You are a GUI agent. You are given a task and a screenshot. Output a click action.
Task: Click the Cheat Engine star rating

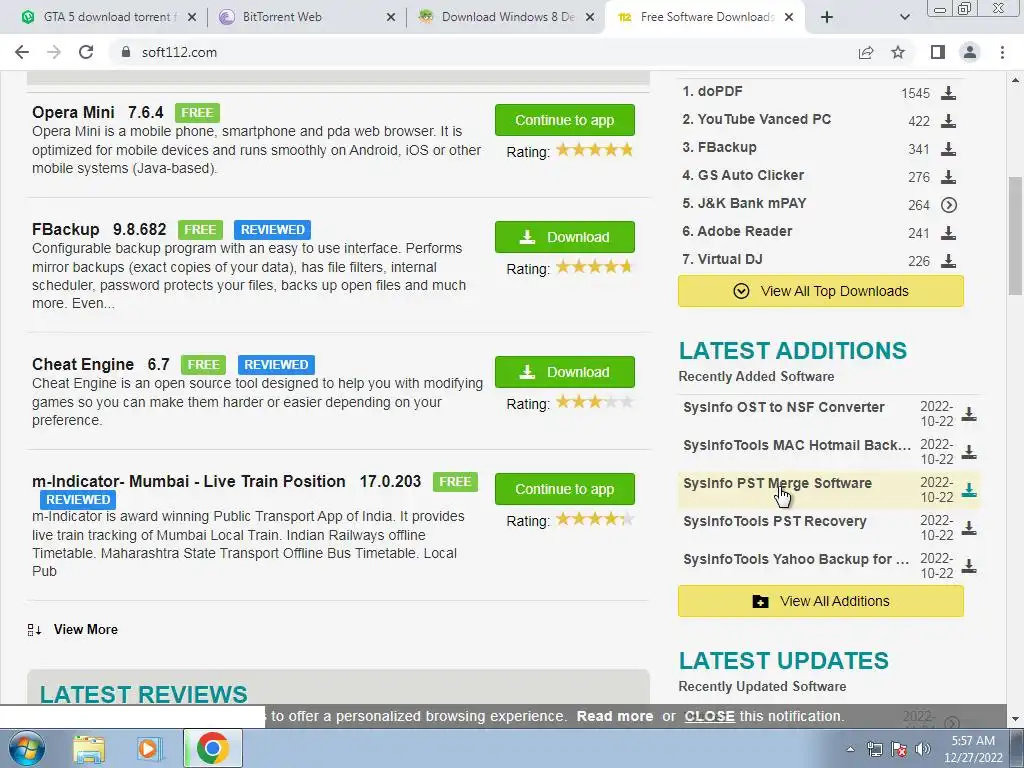tap(594, 402)
